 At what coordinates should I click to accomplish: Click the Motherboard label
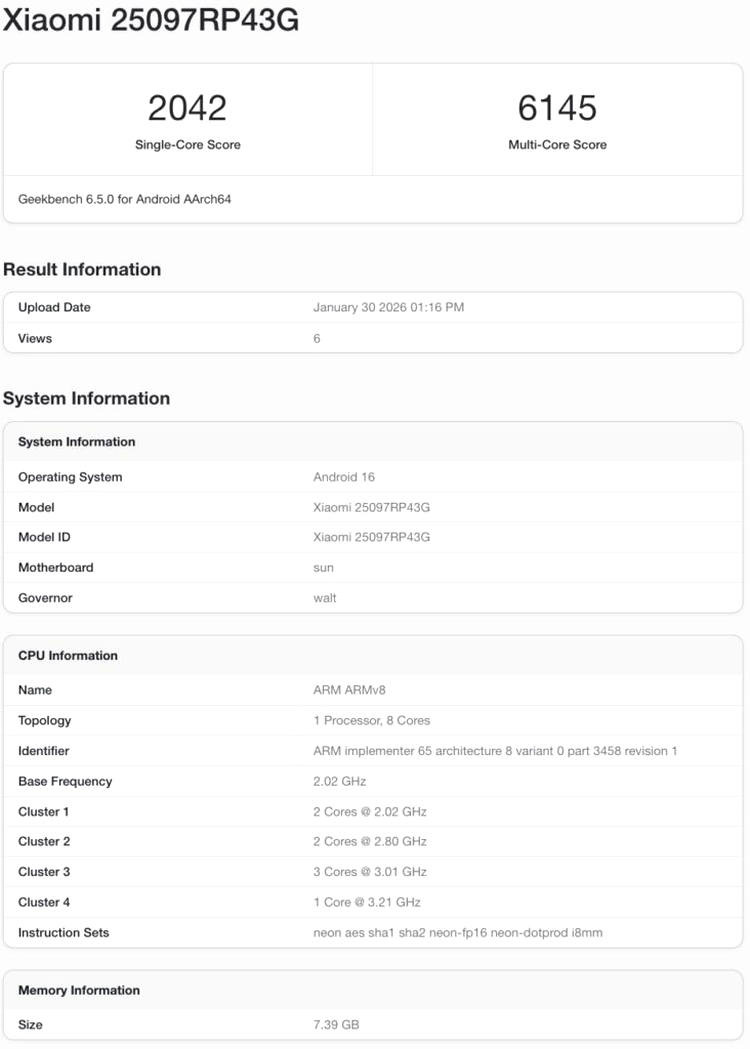(x=56, y=567)
